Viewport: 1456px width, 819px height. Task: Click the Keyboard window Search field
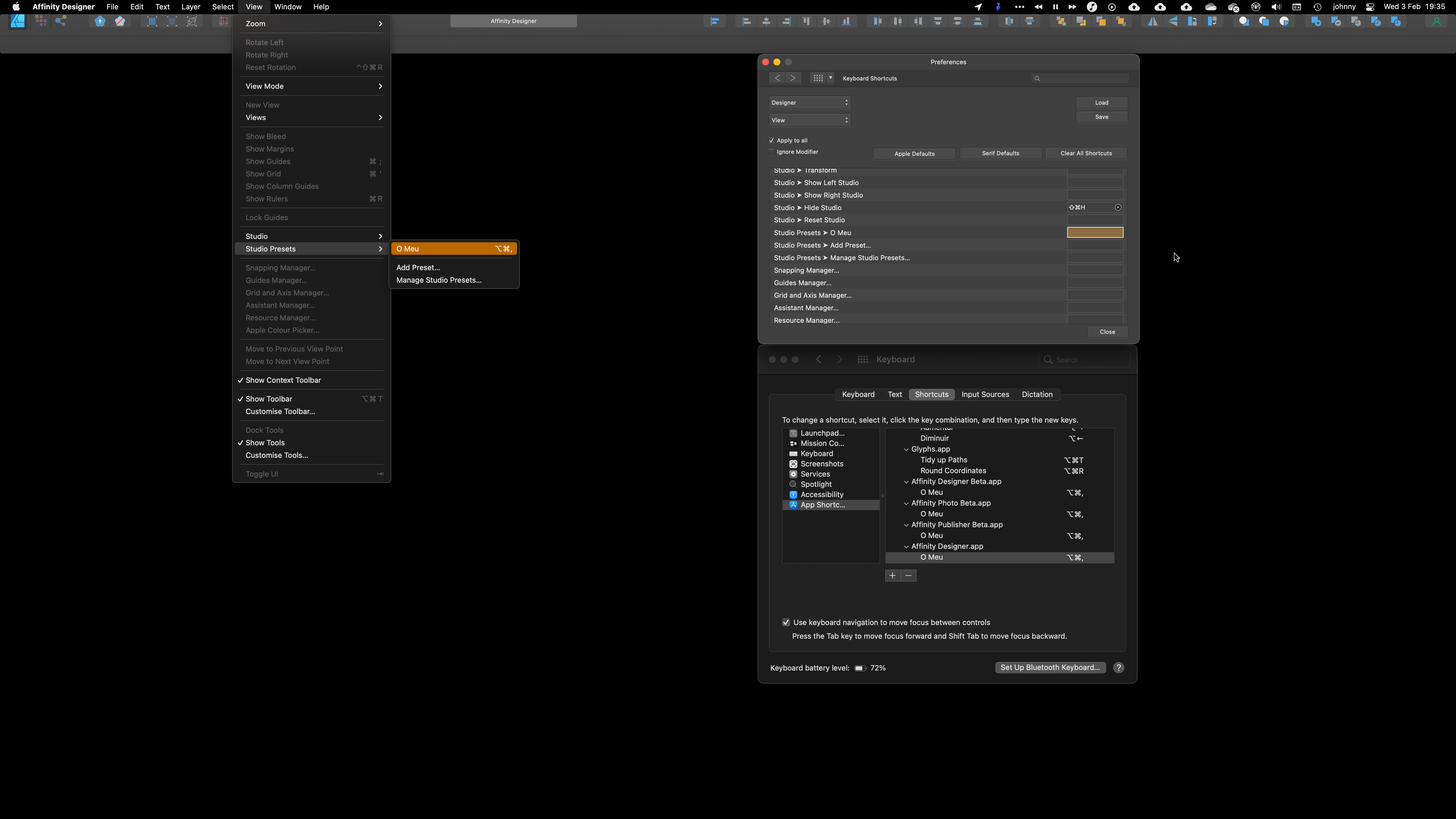(x=1084, y=359)
